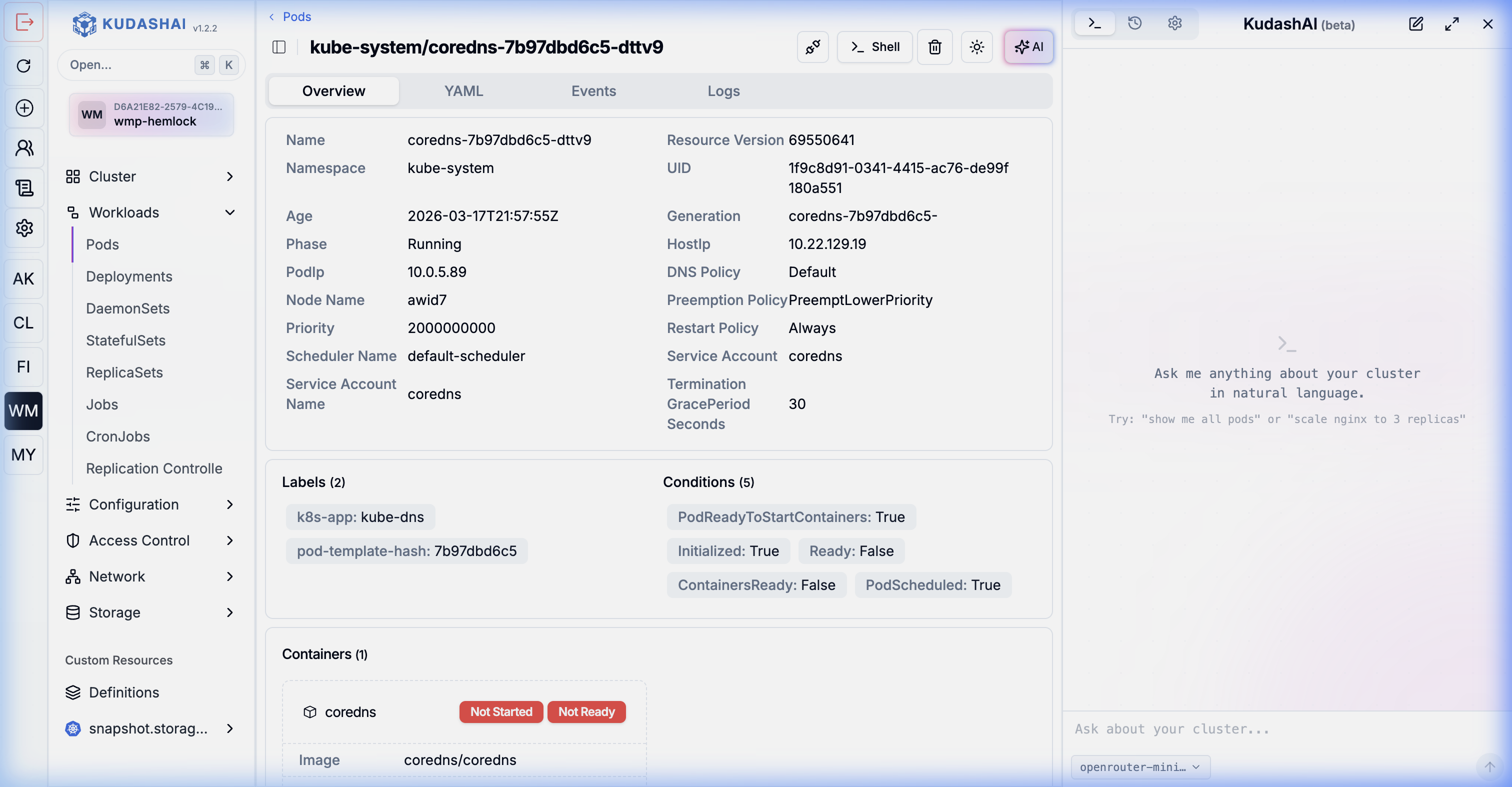Select the terminal tab in AI panel
The width and height of the screenshot is (1512, 787).
point(1094,23)
